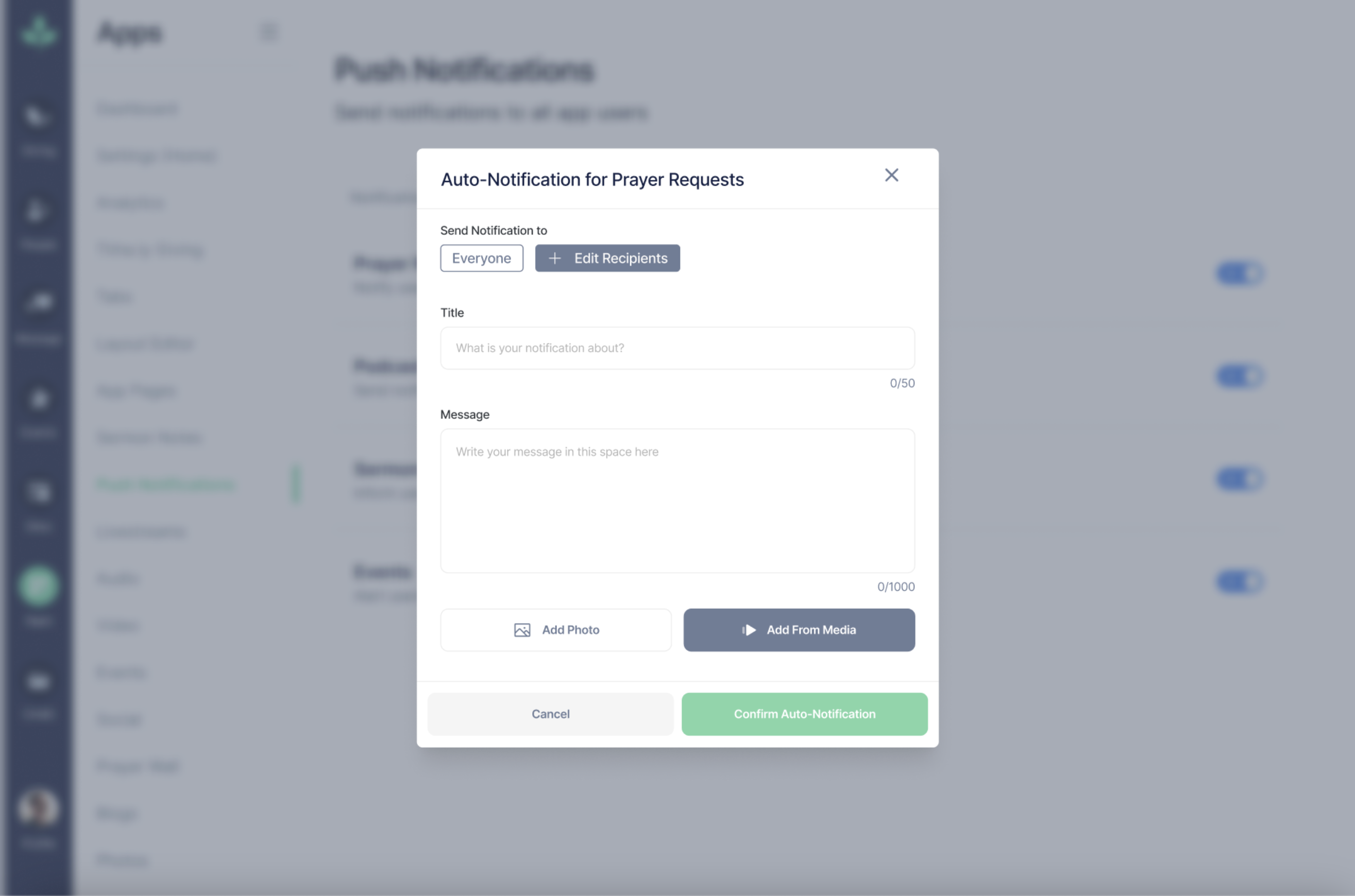
Task: Open Dashboard in the Apps menu
Action: pos(137,109)
